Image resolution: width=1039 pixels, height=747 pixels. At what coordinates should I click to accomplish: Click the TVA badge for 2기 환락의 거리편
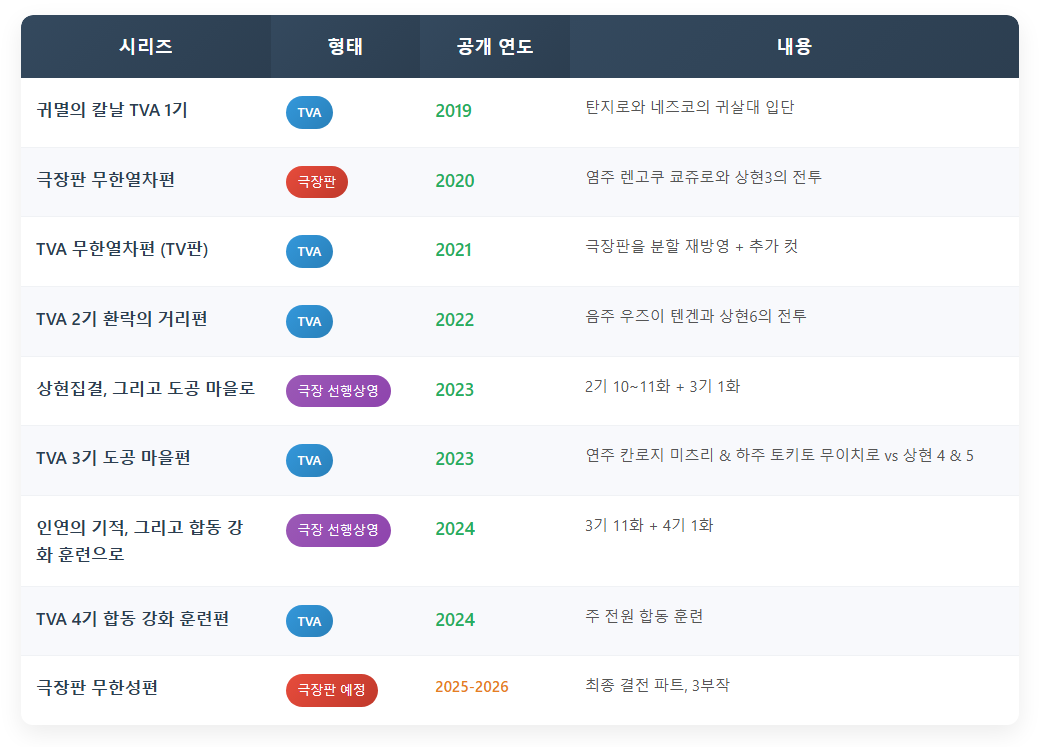click(309, 321)
